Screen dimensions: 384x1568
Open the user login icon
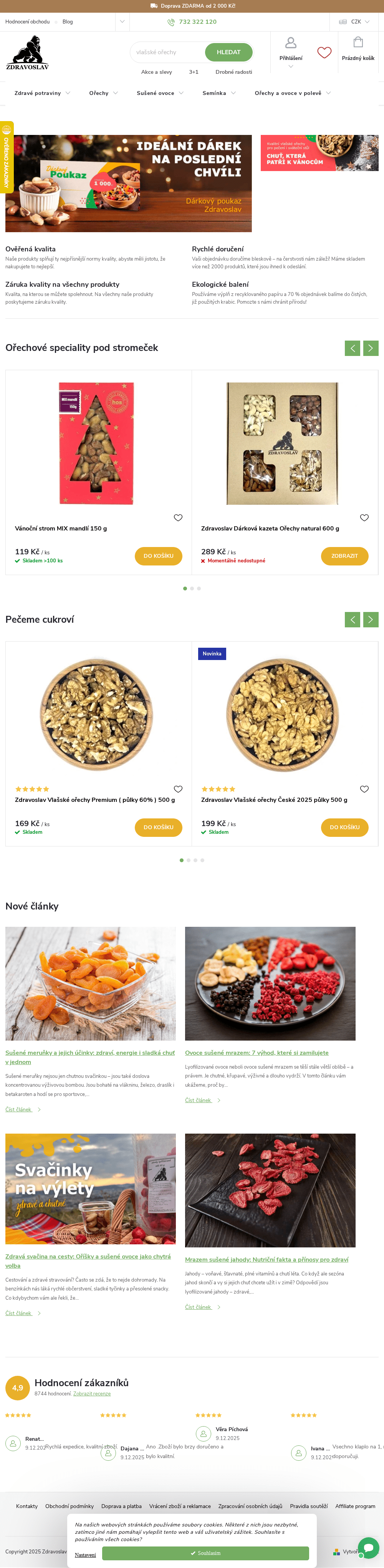290,43
